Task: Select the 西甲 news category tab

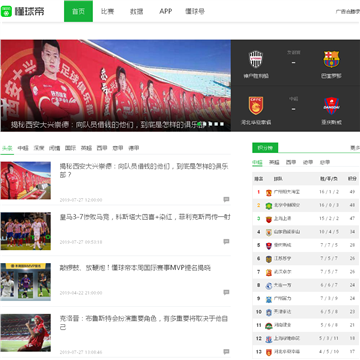Action: 102,148
